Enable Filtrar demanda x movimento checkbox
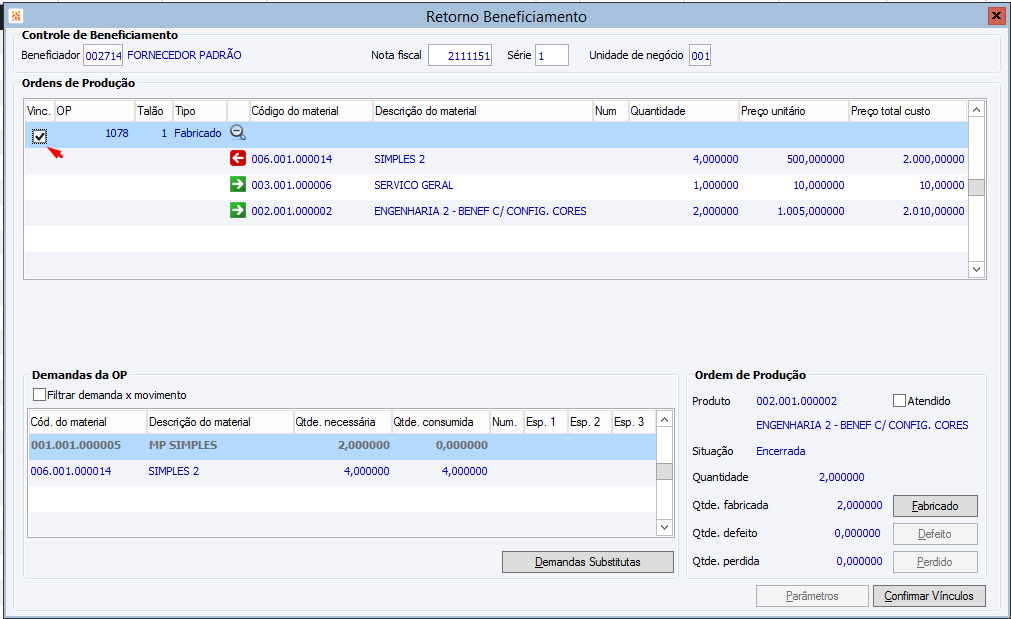Screen dimensions: 1011x619 click(x=40, y=395)
